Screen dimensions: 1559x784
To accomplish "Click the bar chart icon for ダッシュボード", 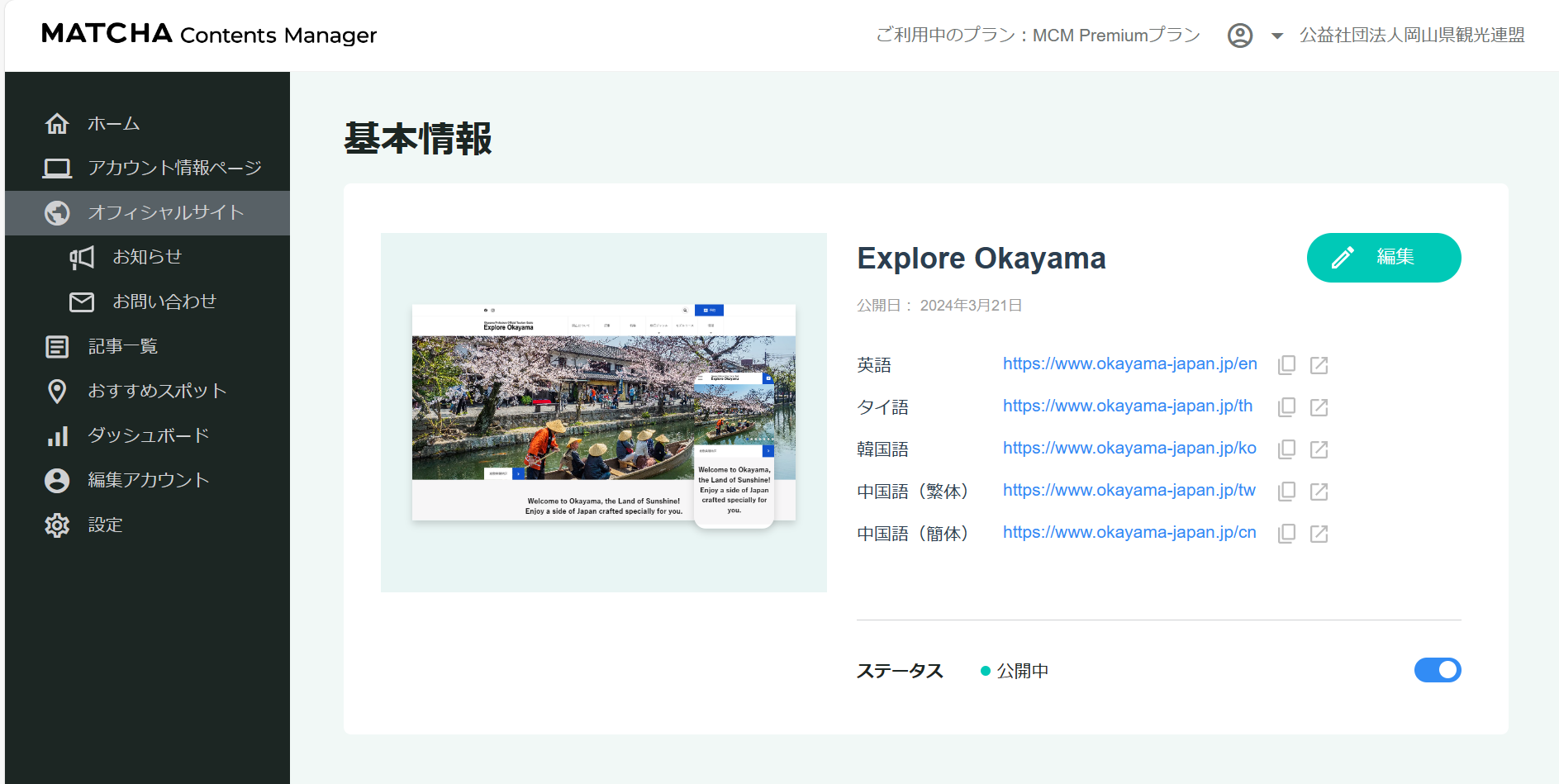I will (57, 436).
